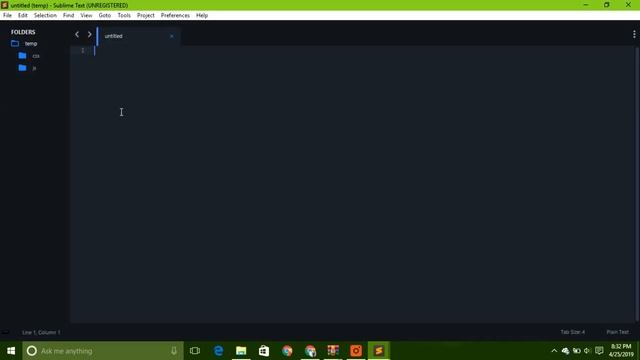Open the Action Center notifications icon
This screenshot has height=360, width=640.
click(599, 351)
